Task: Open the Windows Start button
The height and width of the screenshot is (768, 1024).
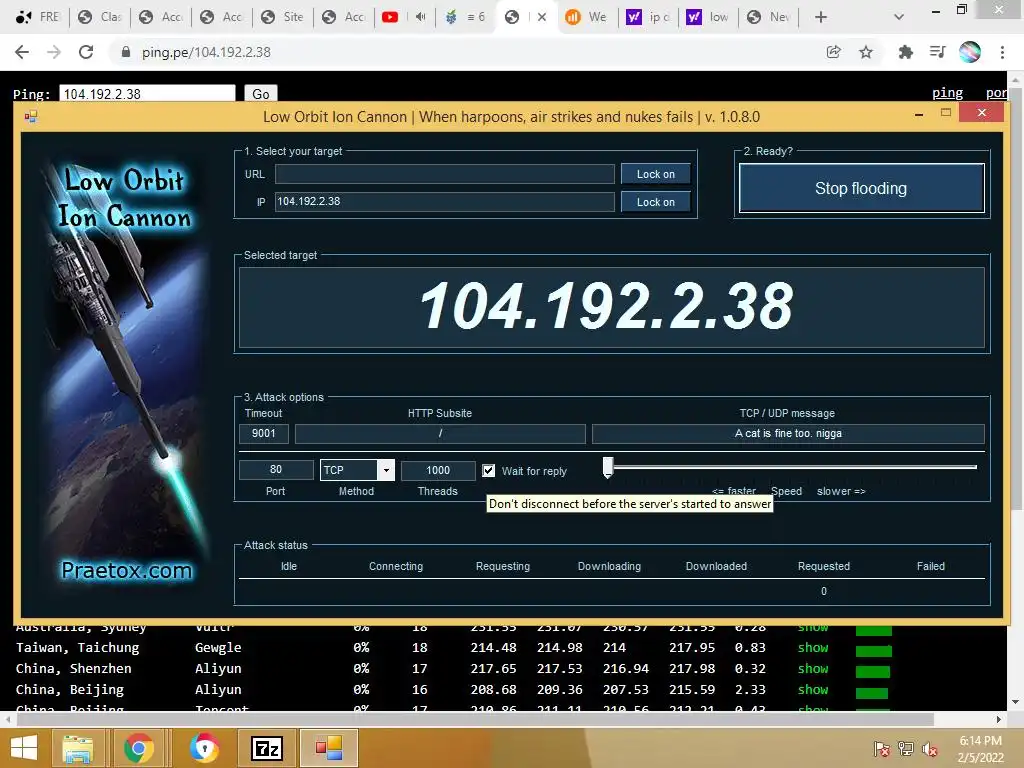Action: tap(24, 748)
